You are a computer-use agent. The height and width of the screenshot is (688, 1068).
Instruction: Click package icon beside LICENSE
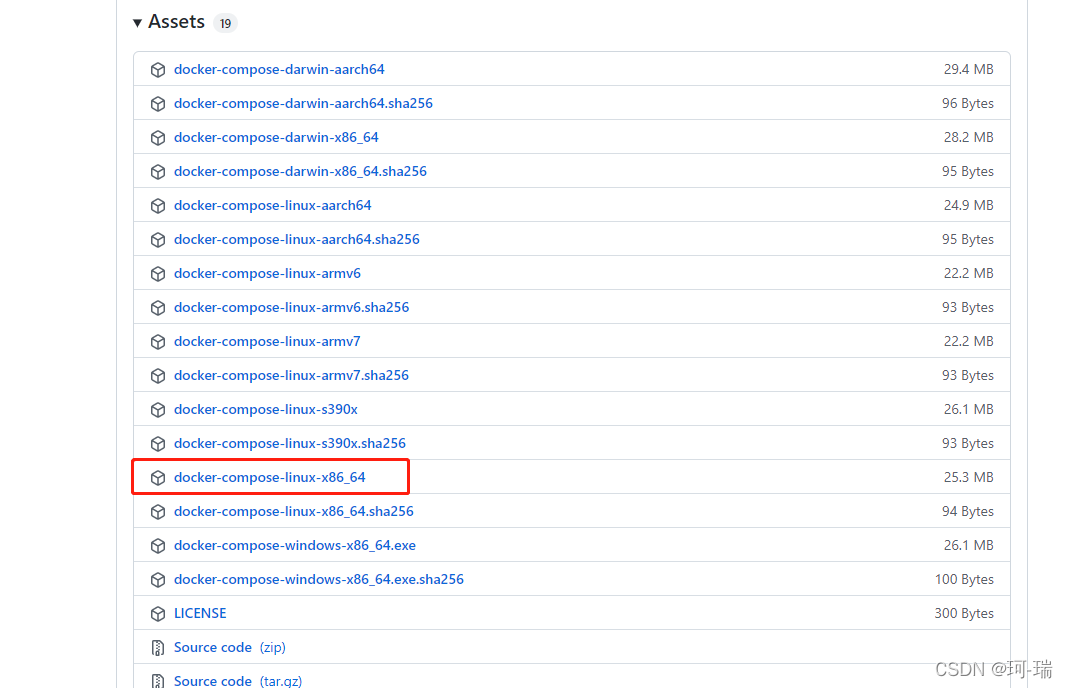pyautogui.click(x=158, y=614)
